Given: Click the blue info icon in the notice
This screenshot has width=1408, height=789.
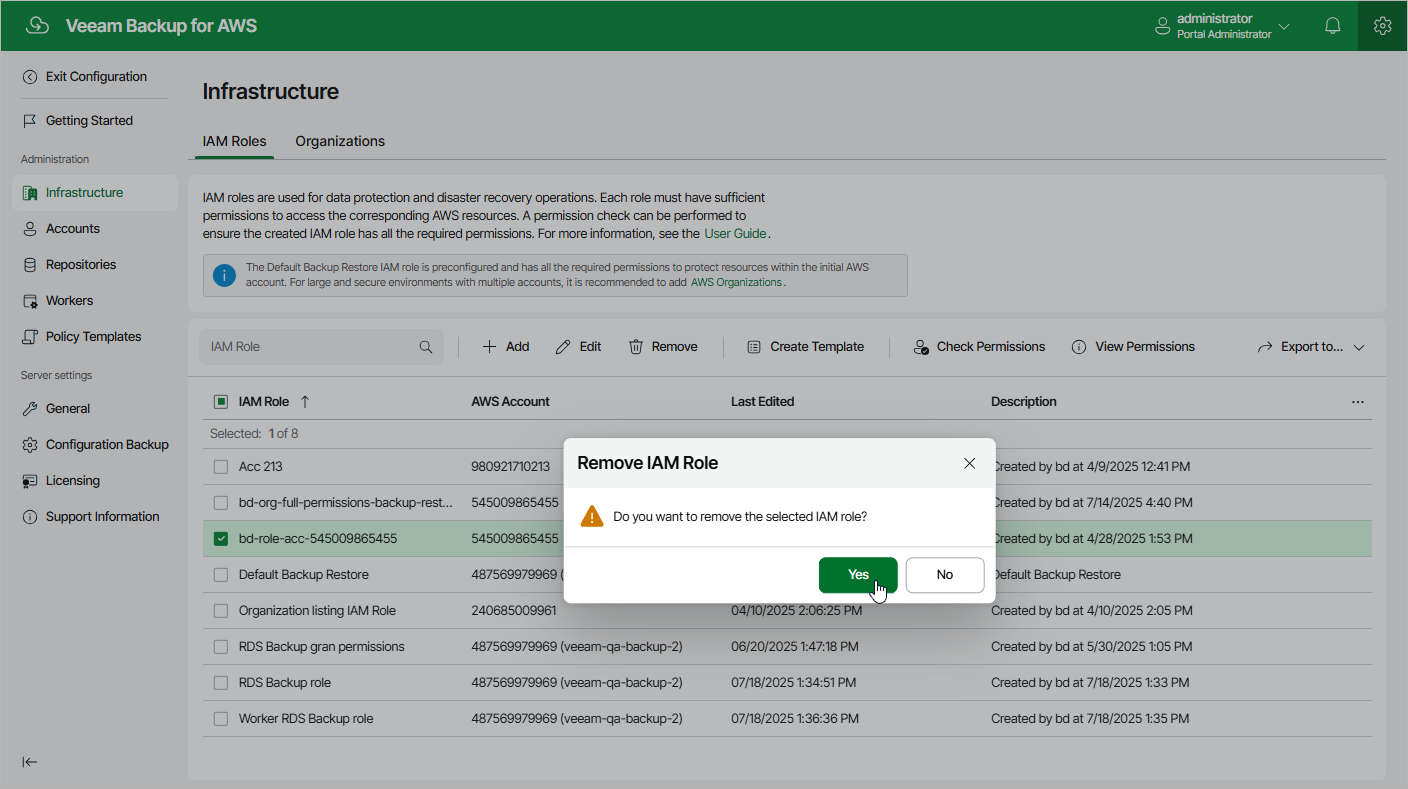Looking at the screenshot, I should (x=224, y=275).
